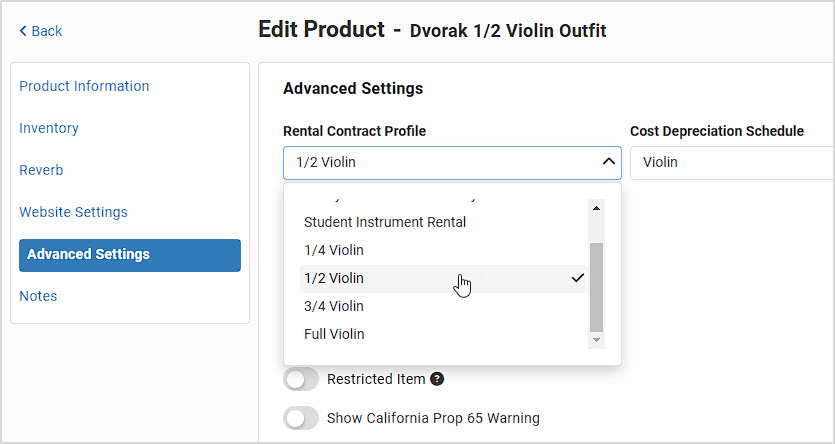Click the Restricted Item help icon

click(437, 379)
